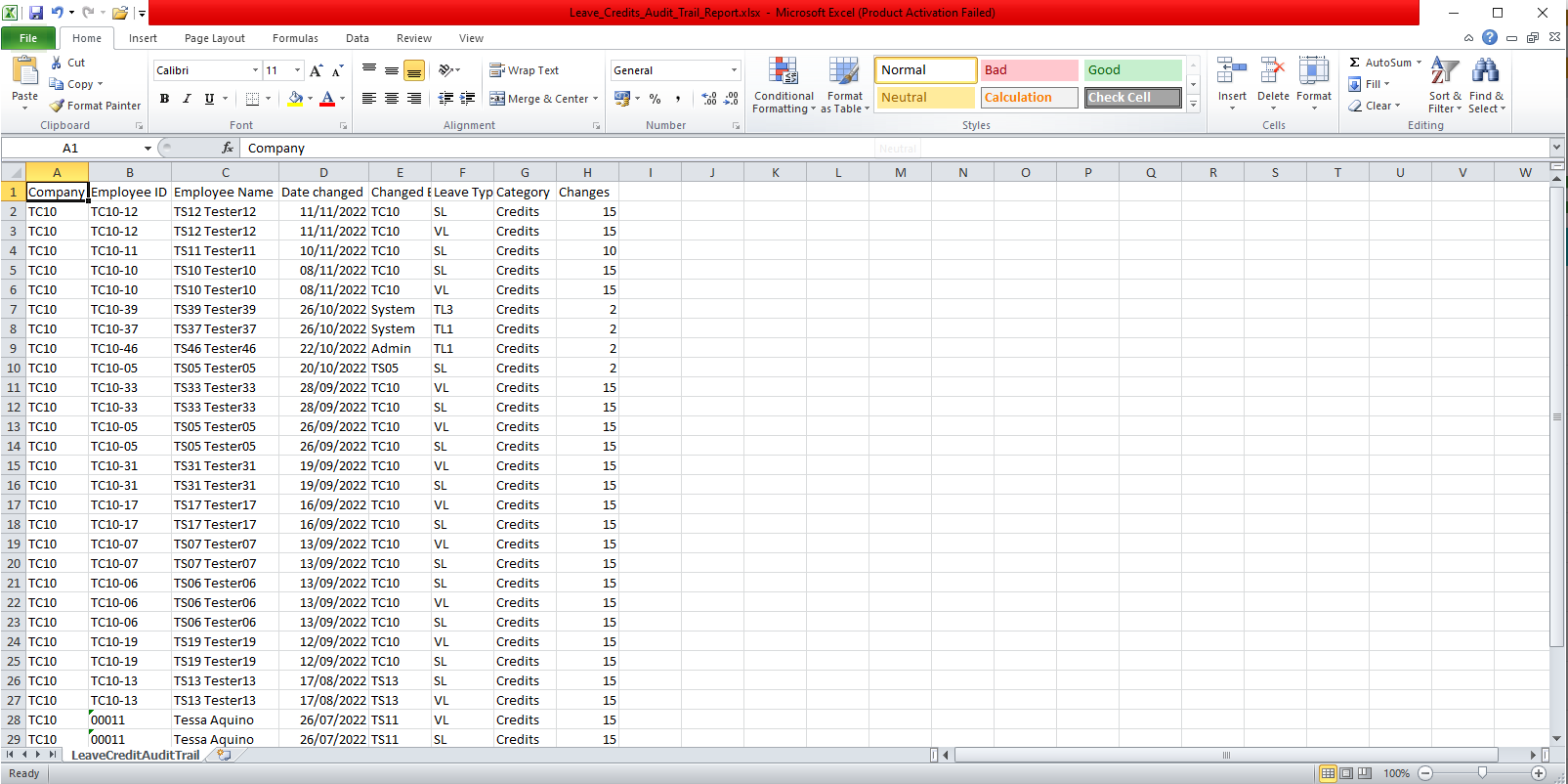
Task: Open Conditional Formatting menu
Action: 784,85
